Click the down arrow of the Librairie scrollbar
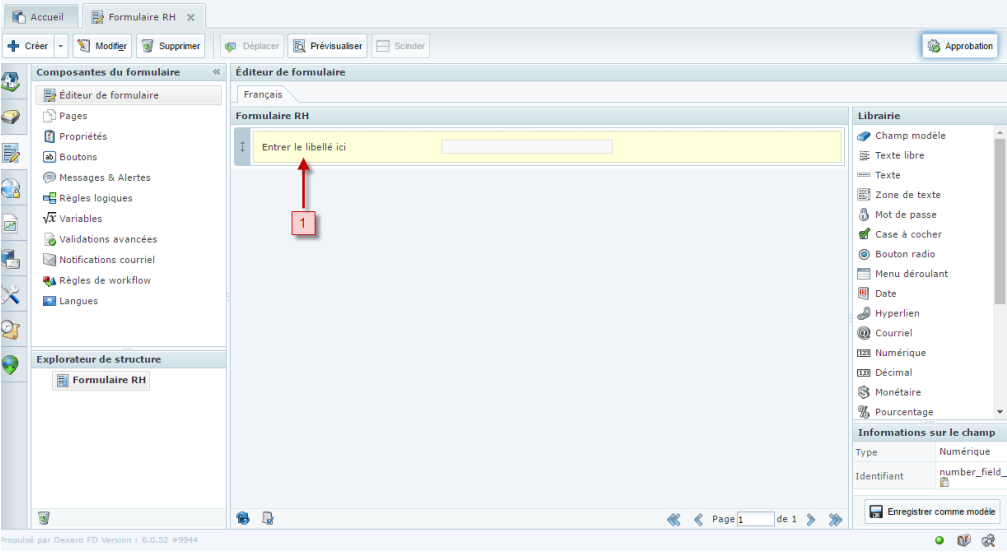Screen dimensions: 1007x552 pyautogui.click(x=1000, y=411)
